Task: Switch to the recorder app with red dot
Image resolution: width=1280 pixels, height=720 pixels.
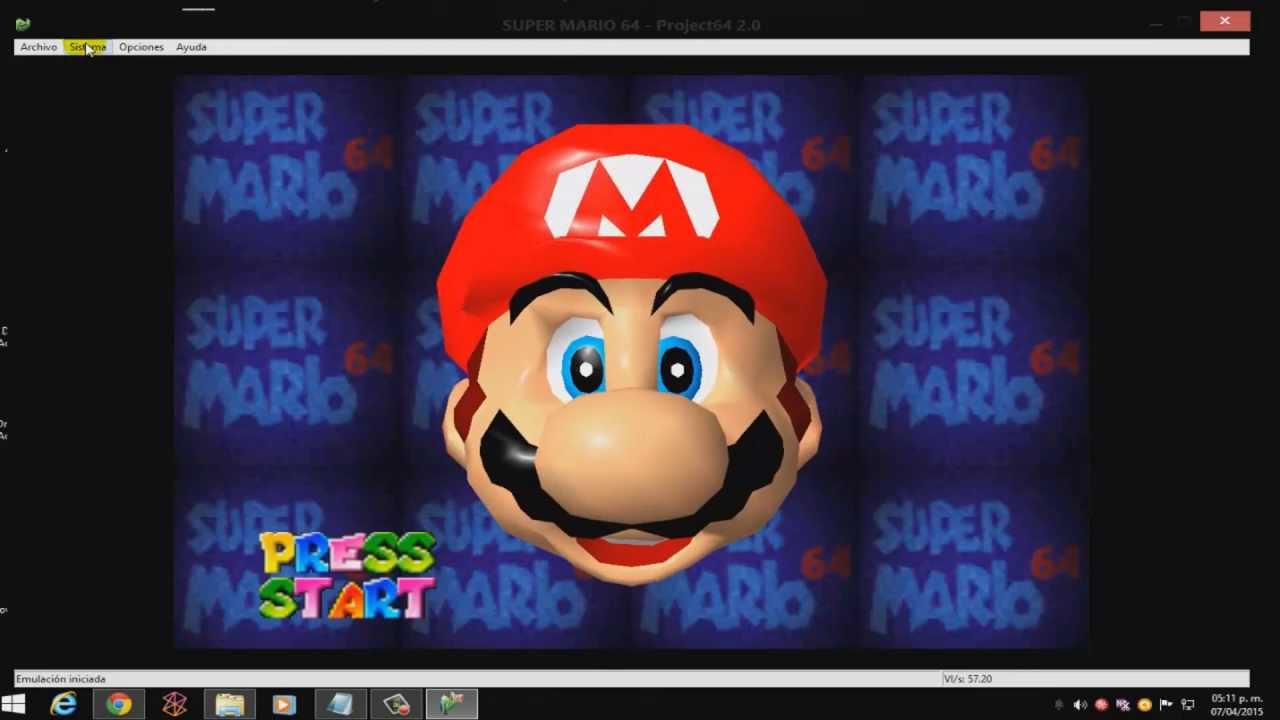Action: (x=396, y=705)
